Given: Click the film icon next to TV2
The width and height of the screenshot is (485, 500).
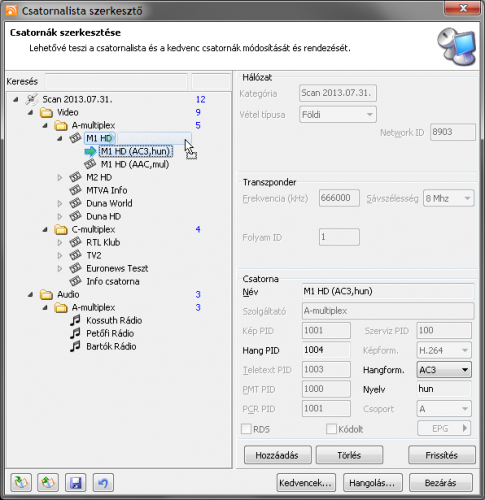Looking at the screenshot, I should 75,255.
